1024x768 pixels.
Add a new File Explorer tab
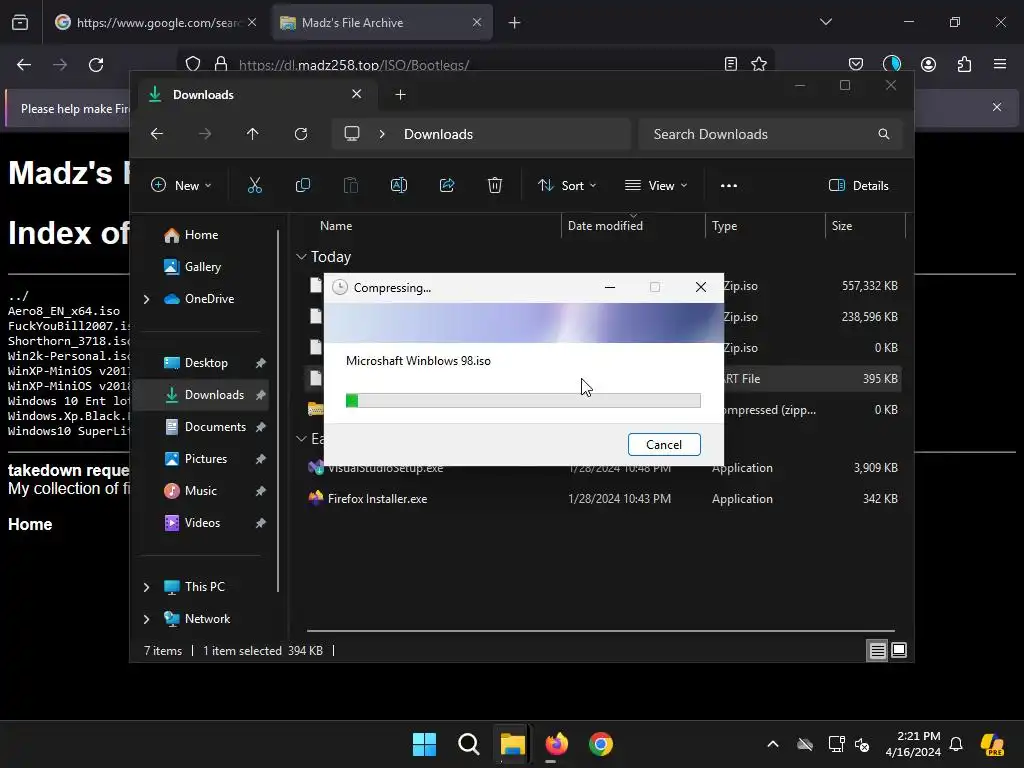400,95
